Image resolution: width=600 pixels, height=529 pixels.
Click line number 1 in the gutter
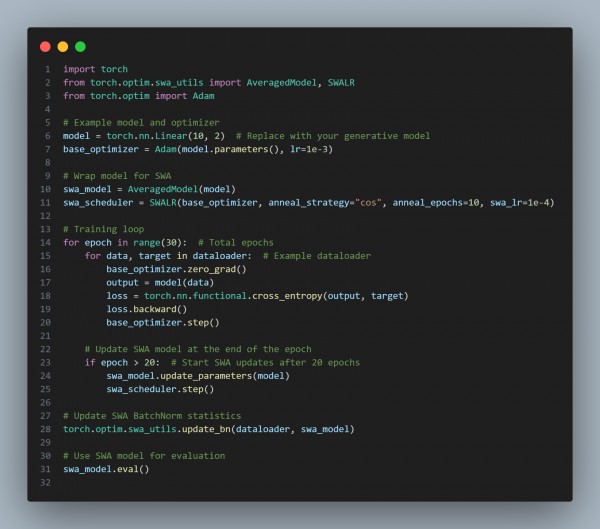(46, 69)
